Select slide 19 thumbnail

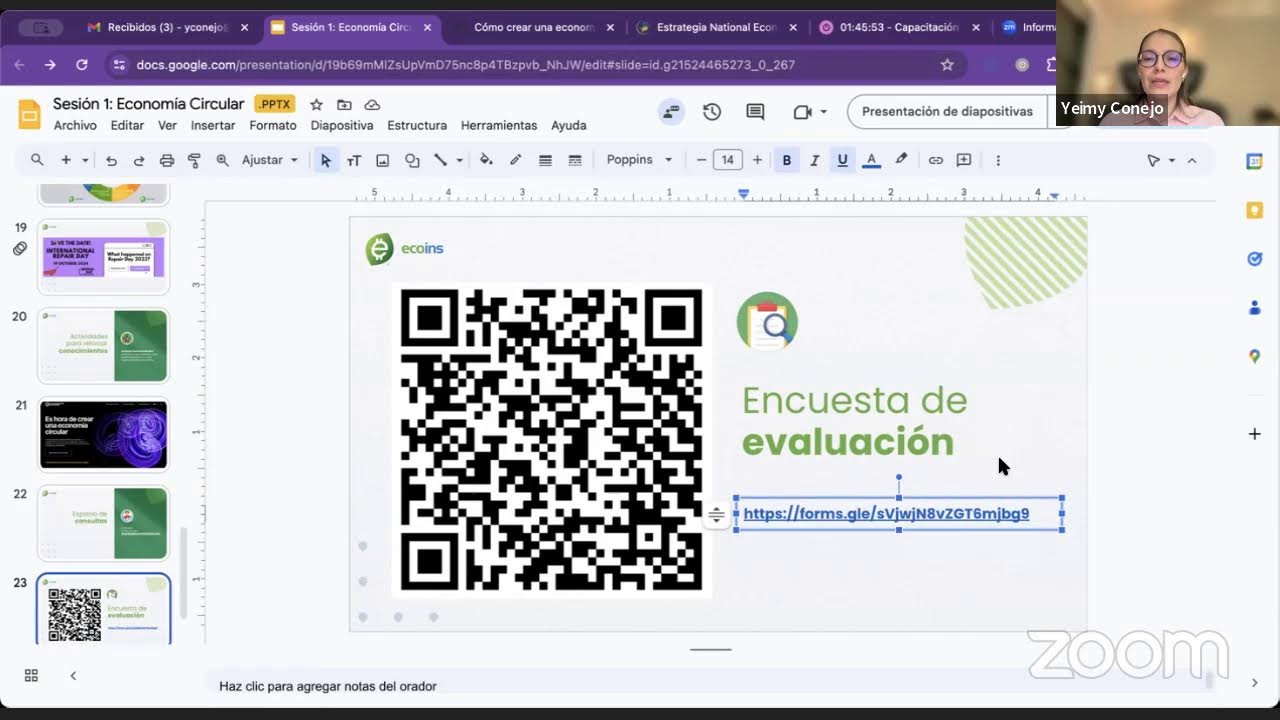(x=103, y=257)
